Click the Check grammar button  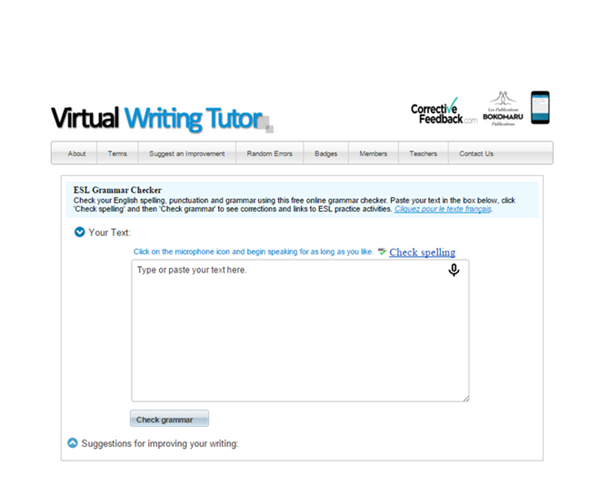coord(170,419)
